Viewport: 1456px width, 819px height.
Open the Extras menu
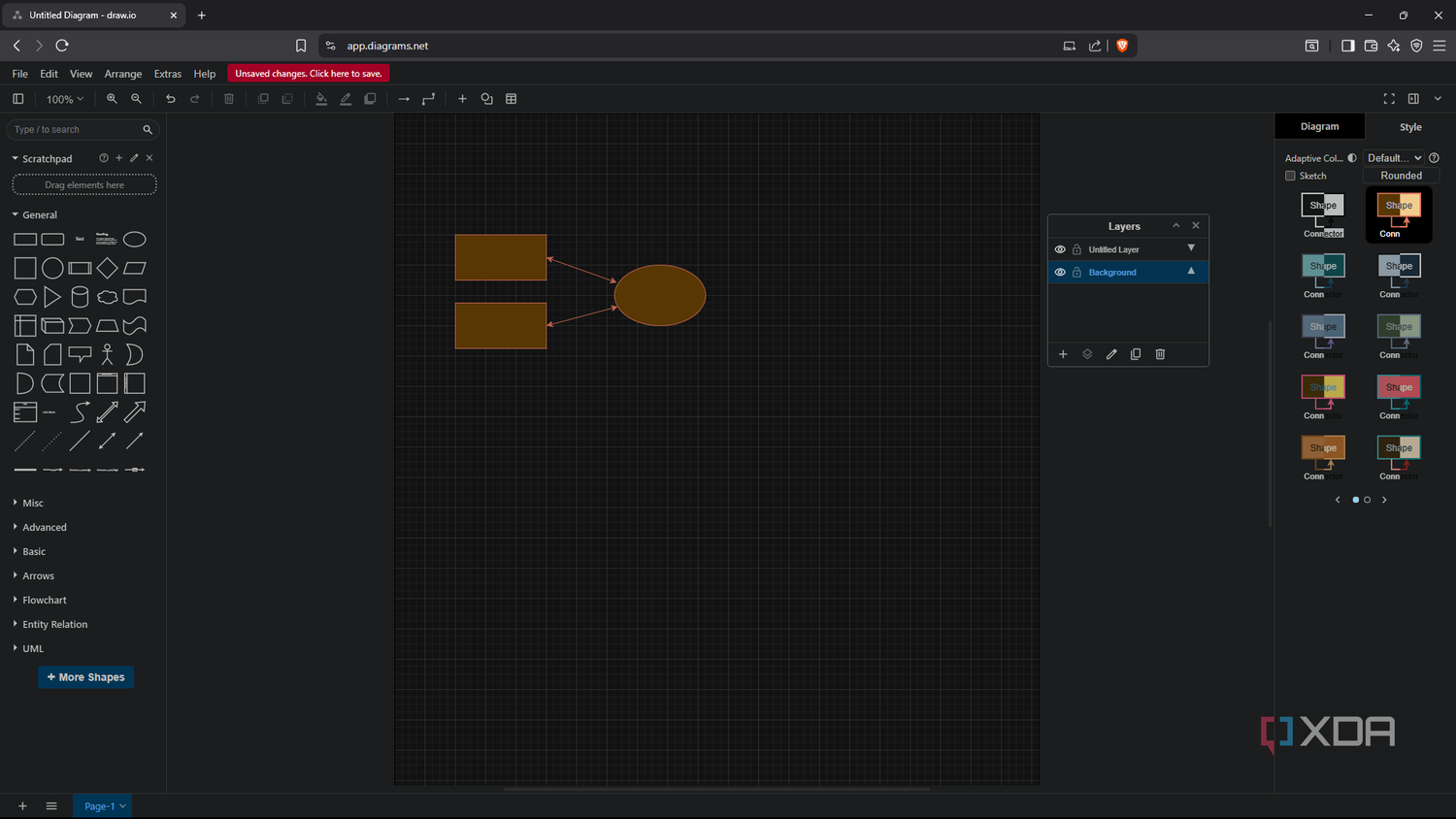tap(168, 74)
